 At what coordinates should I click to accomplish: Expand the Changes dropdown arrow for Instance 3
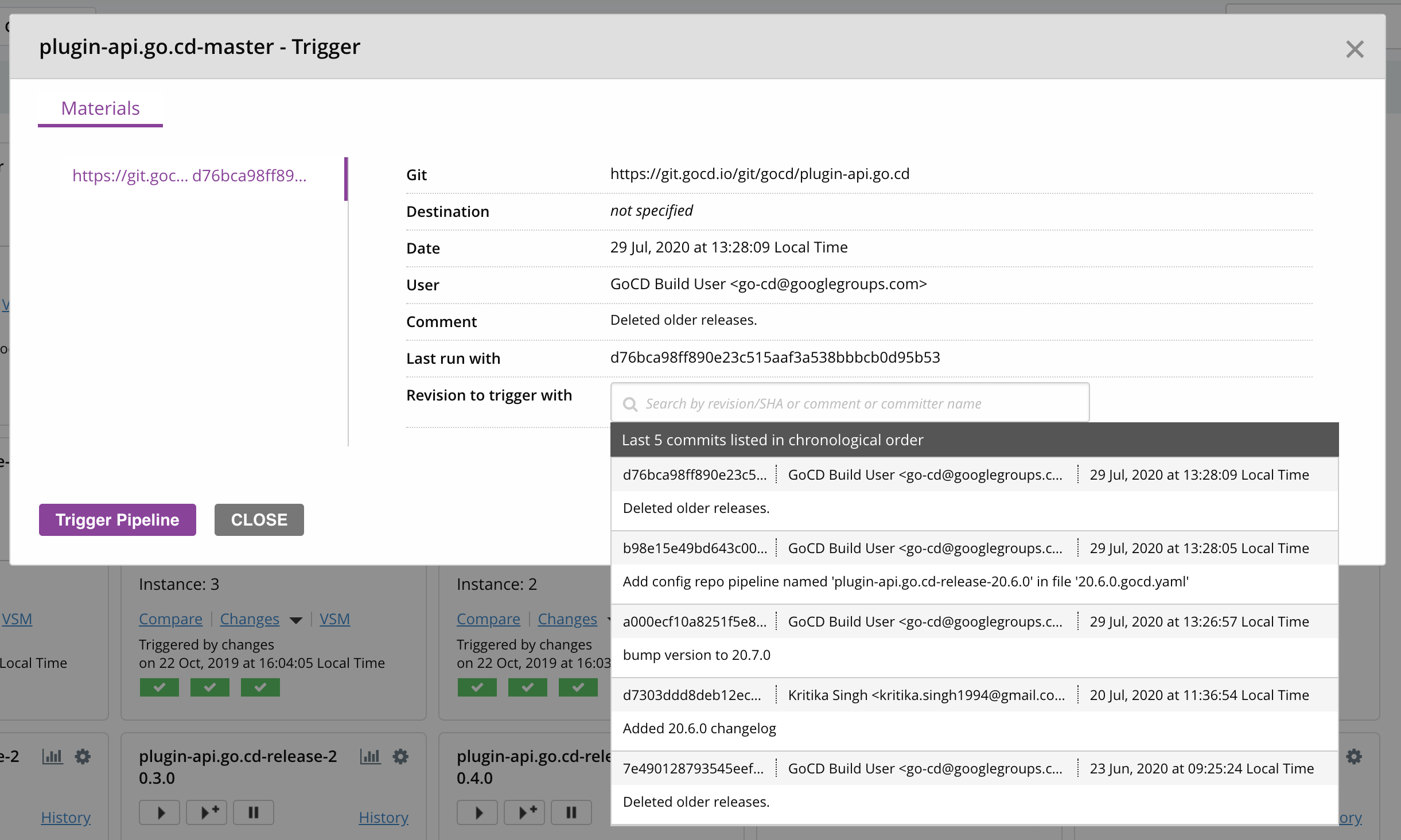pyautogui.click(x=296, y=620)
